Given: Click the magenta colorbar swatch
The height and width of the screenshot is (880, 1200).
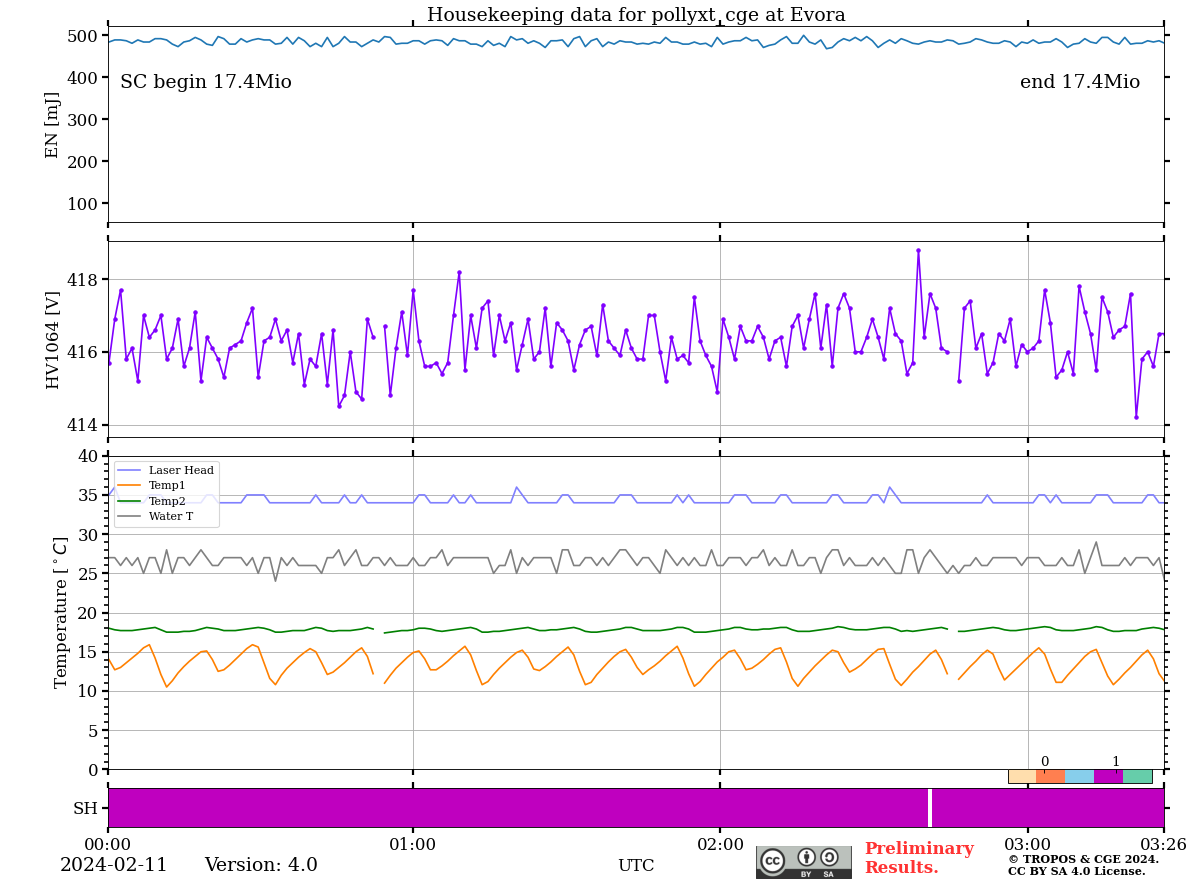Looking at the screenshot, I should tap(1109, 776).
